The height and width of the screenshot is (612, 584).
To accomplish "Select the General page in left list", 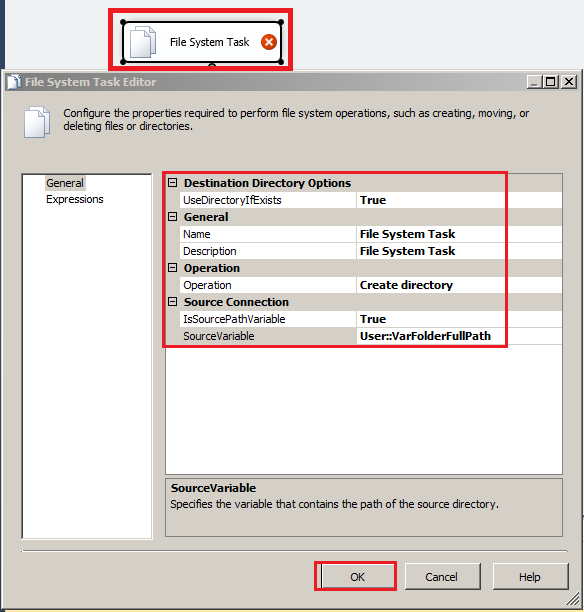I will pyautogui.click(x=65, y=183).
